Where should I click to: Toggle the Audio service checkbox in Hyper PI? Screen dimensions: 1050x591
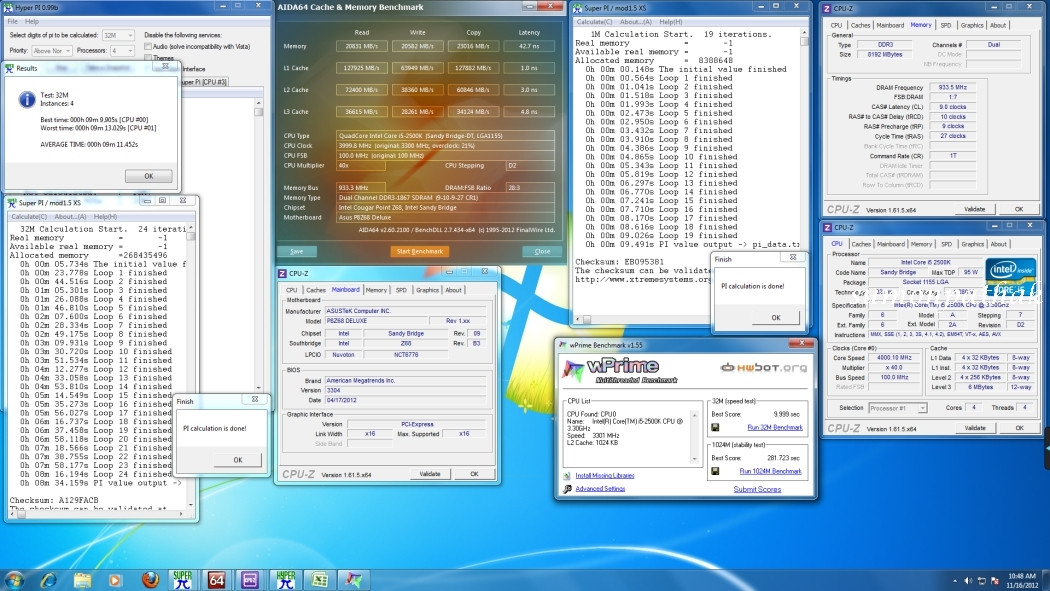pyautogui.click(x=148, y=46)
